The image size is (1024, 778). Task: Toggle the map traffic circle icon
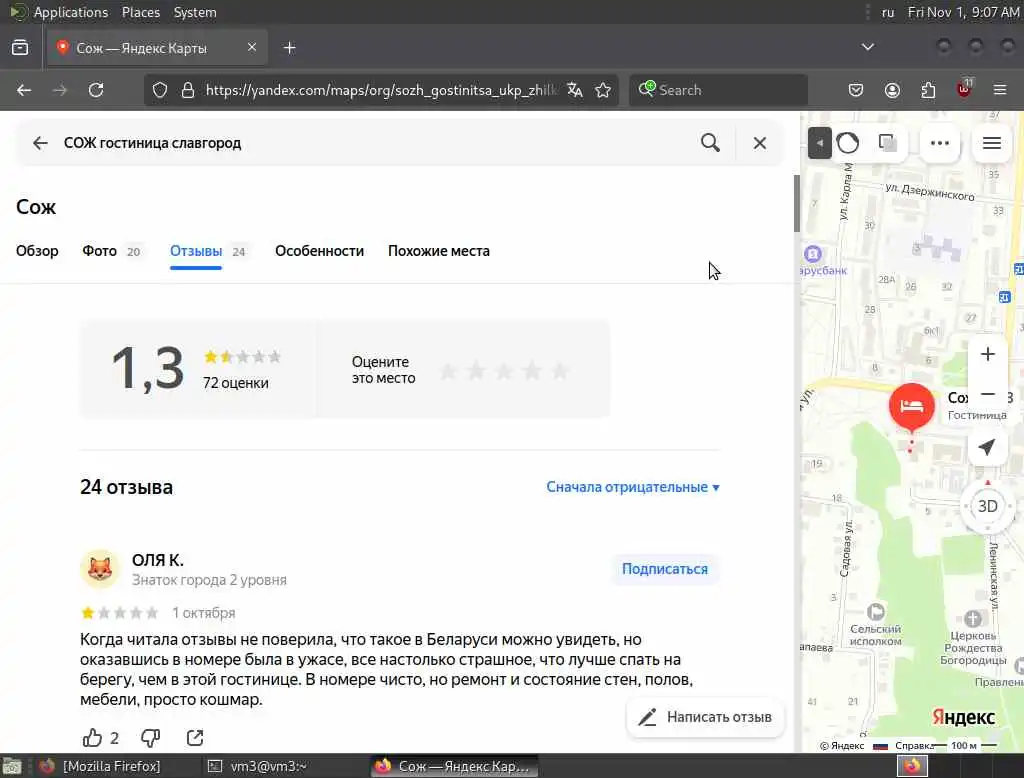click(x=848, y=143)
